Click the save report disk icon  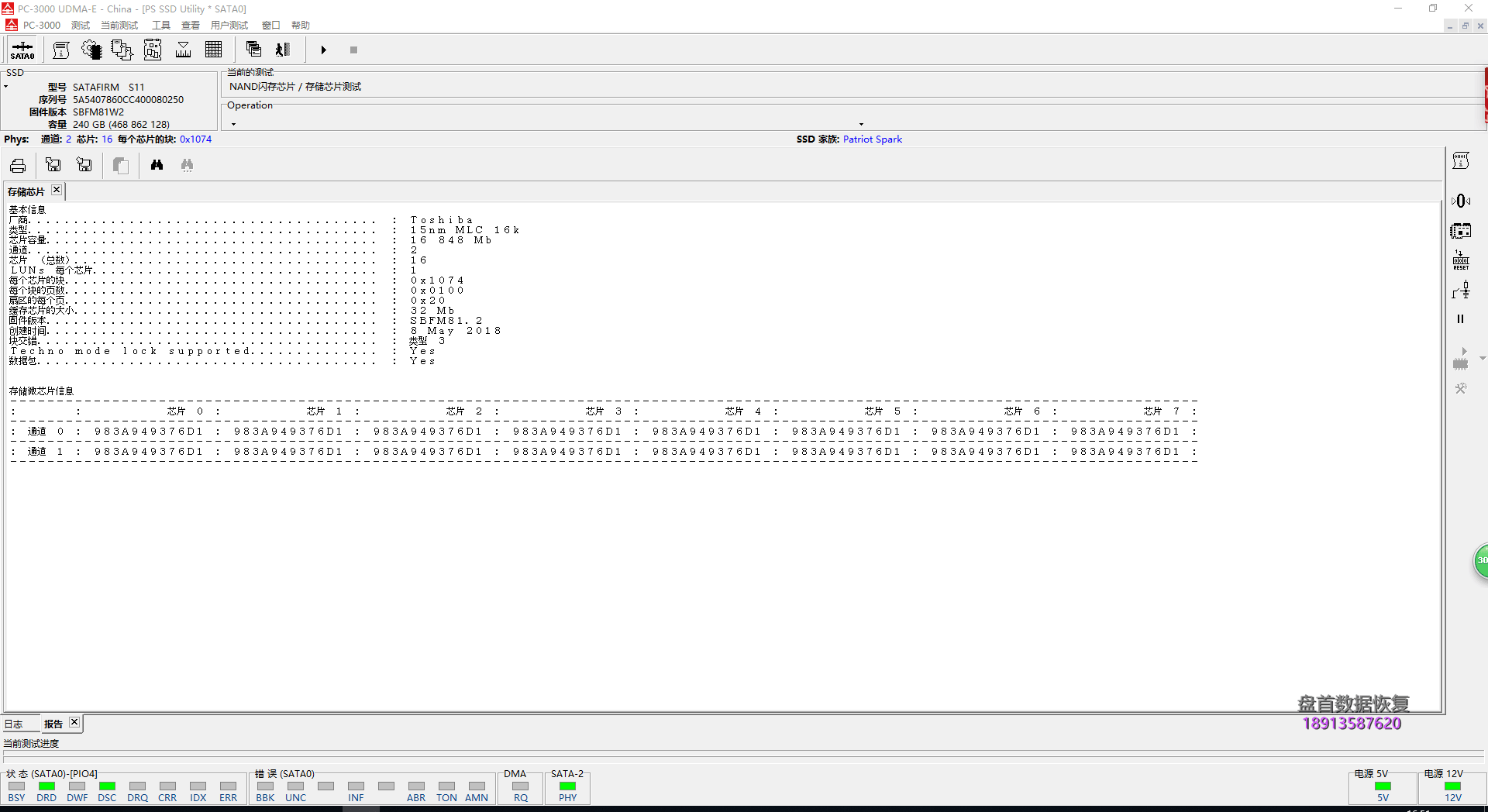(x=53, y=165)
